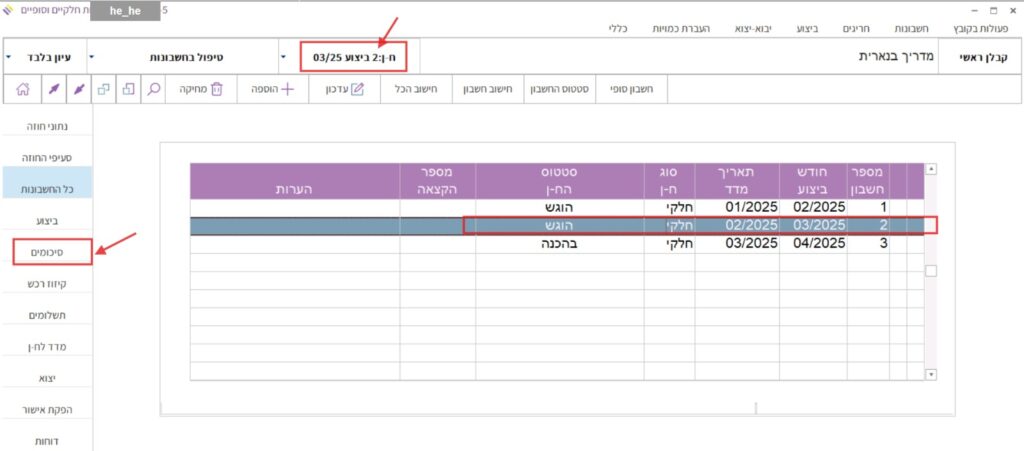Click the window icon next to the magnifier
Screen dimensions: 1024x451
point(129,89)
